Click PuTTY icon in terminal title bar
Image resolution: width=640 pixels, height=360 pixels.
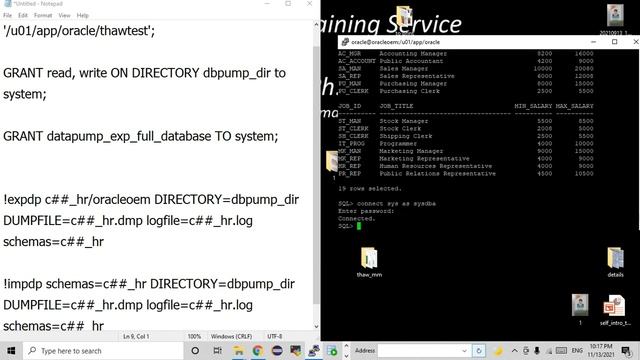point(345,42)
